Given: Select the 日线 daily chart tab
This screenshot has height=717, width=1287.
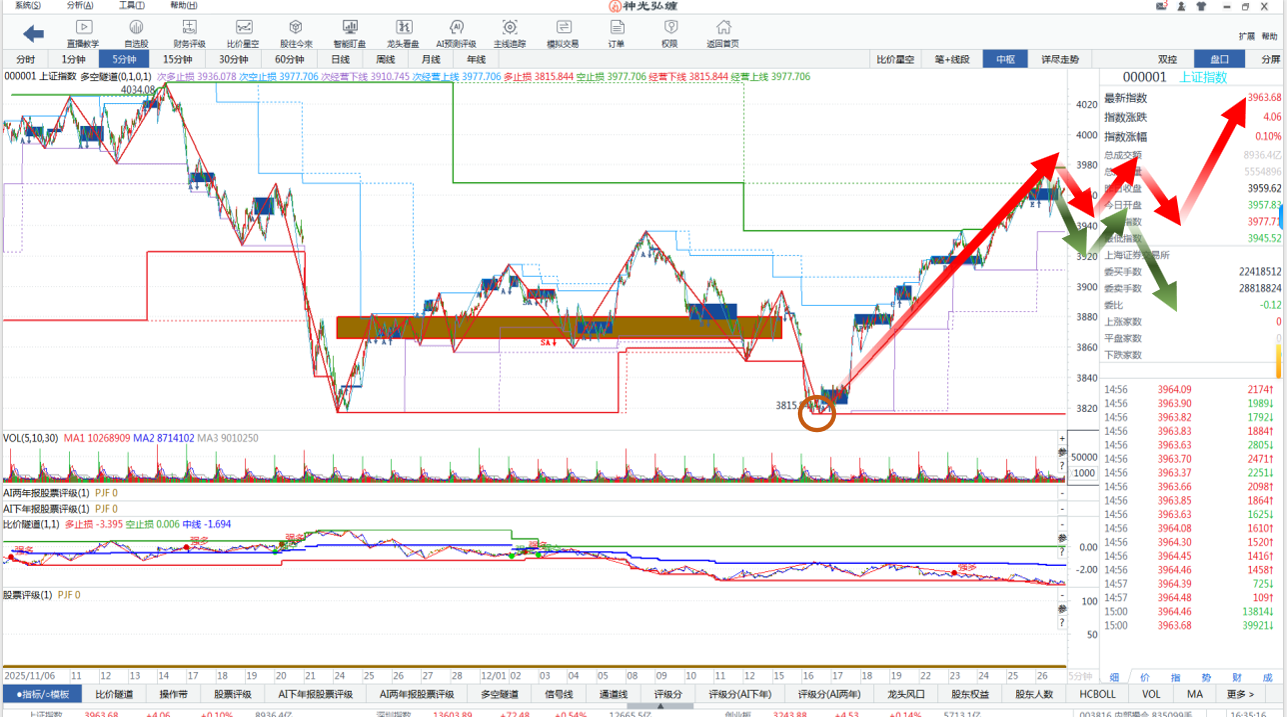Looking at the screenshot, I should coord(341,59).
